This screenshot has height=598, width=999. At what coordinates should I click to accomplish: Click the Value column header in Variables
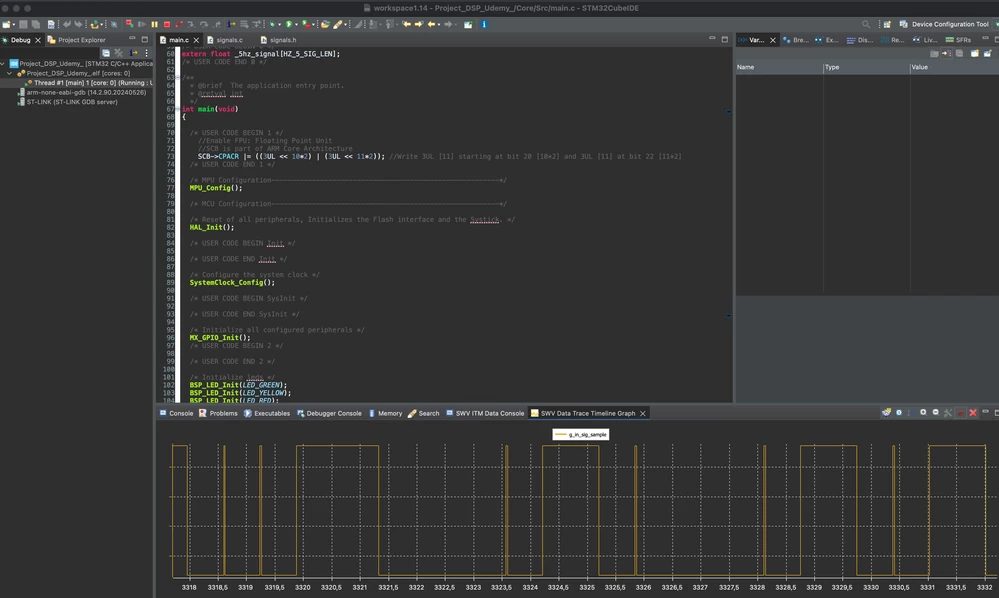click(x=954, y=67)
